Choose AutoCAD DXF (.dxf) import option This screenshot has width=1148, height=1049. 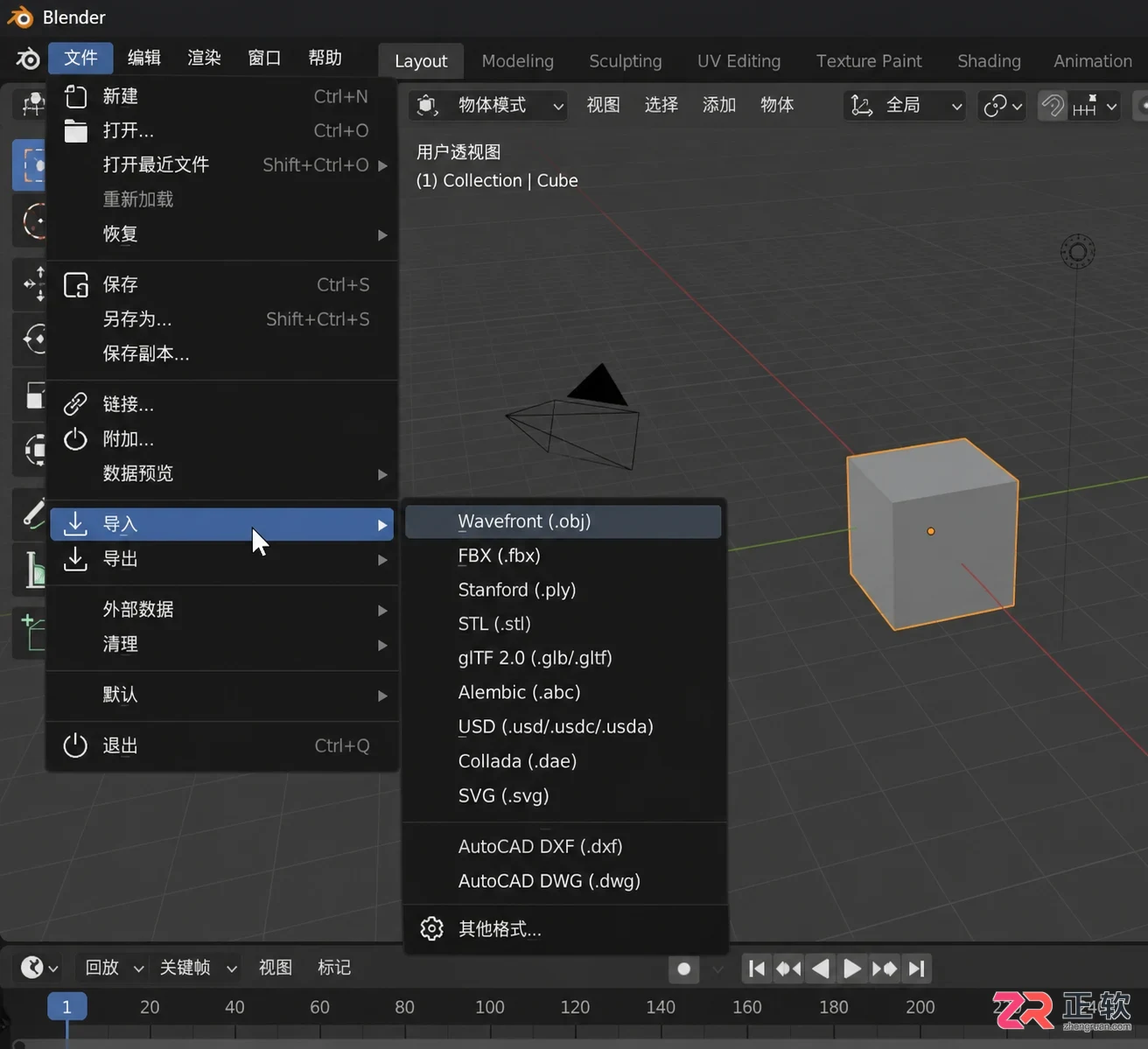pyautogui.click(x=563, y=847)
